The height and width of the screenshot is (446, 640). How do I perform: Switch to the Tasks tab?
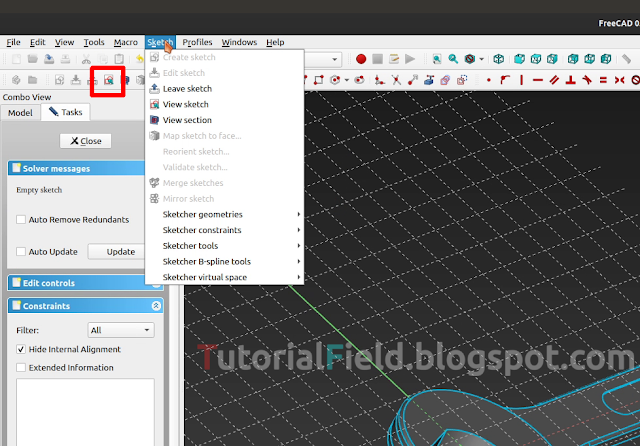(66, 112)
